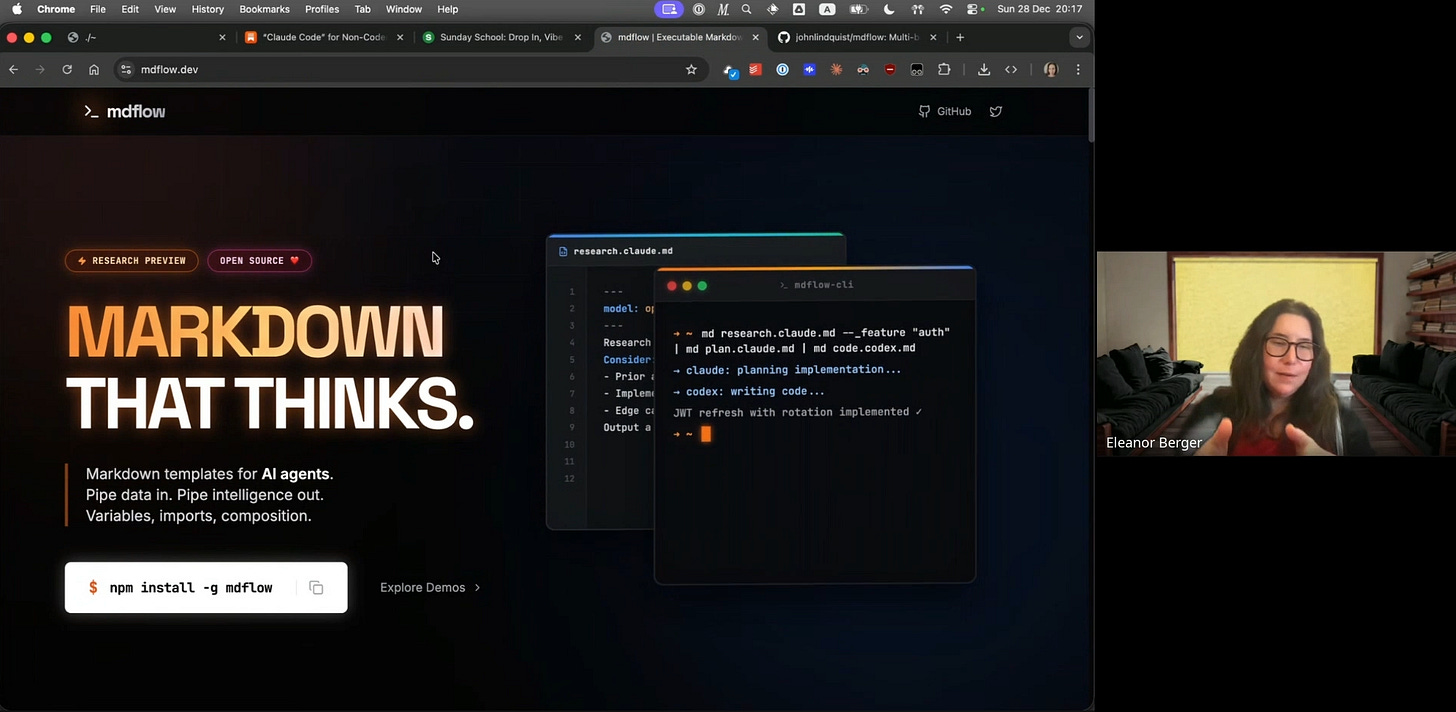Go back to the previous page

(x=13, y=70)
